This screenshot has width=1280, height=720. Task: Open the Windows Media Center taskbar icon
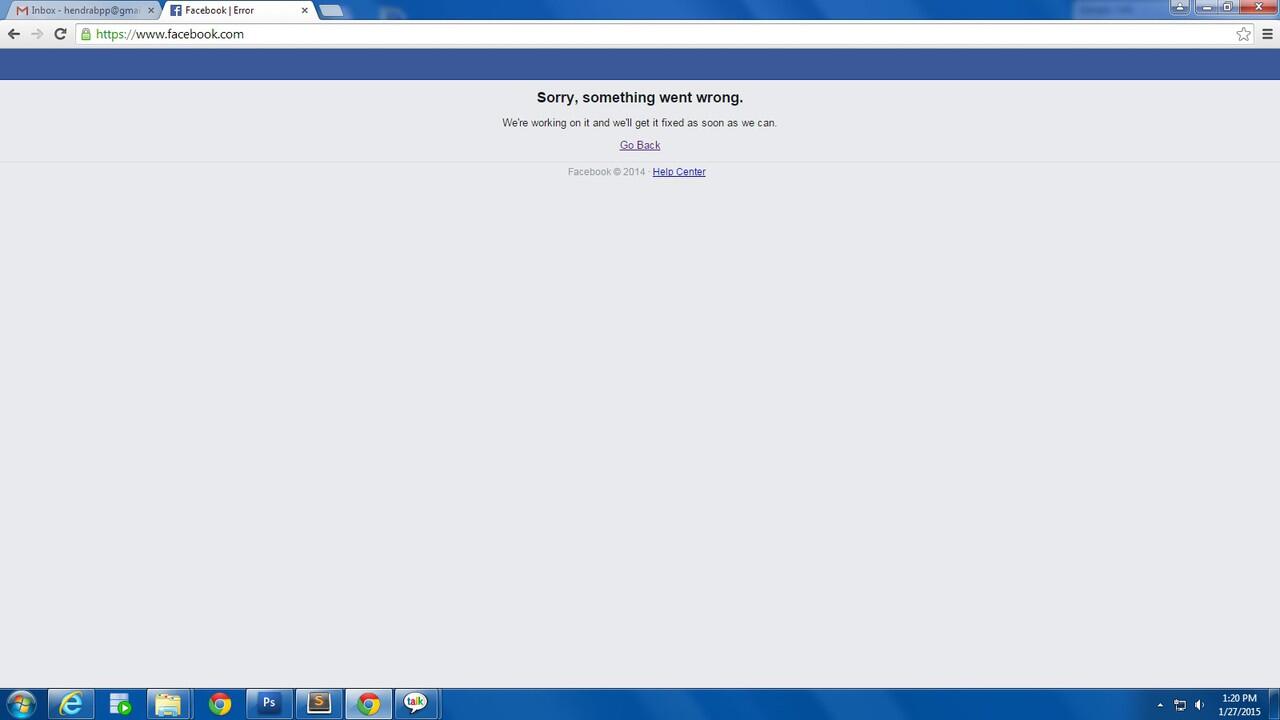[x=121, y=704]
